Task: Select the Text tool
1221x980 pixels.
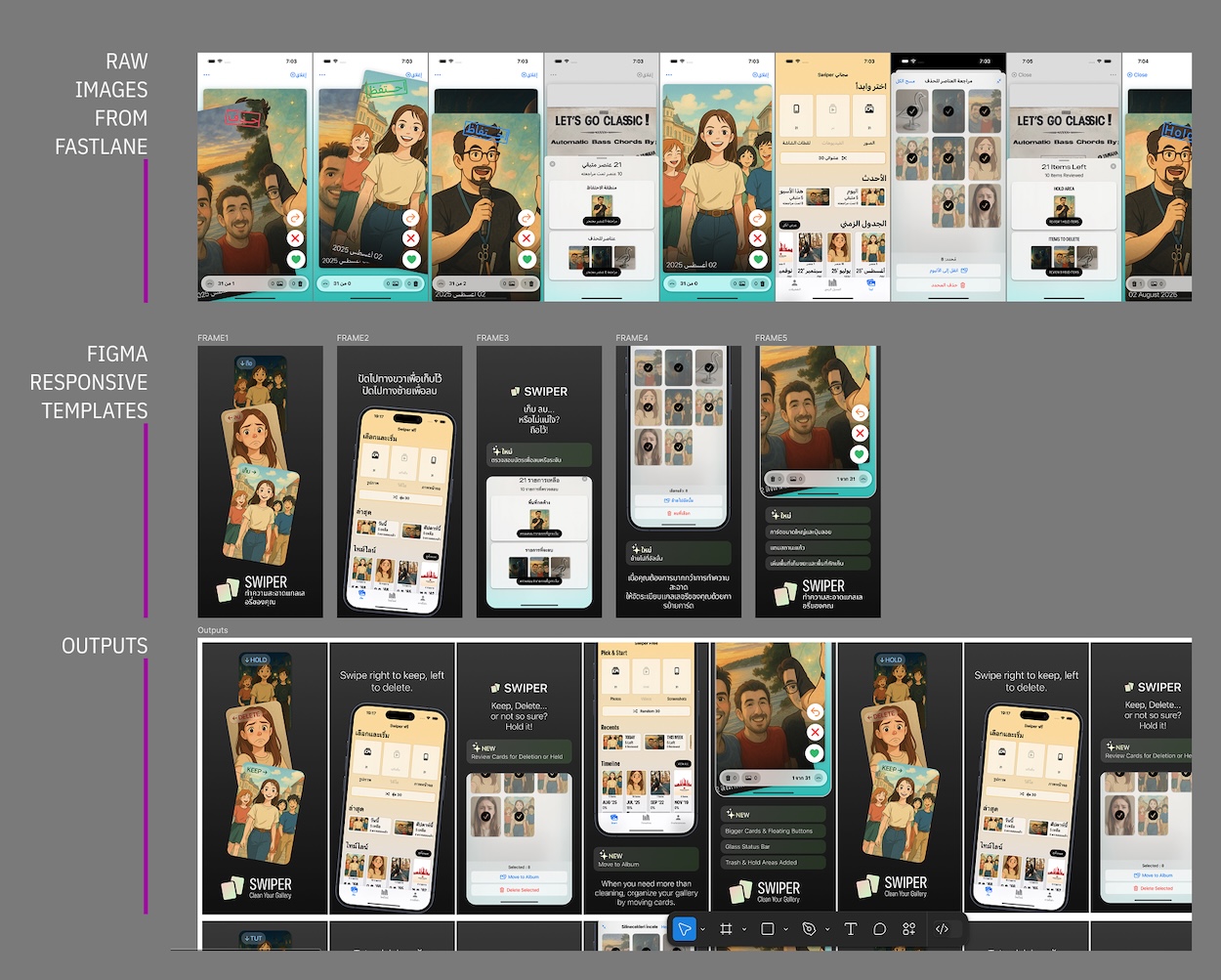Action: (x=852, y=929)
